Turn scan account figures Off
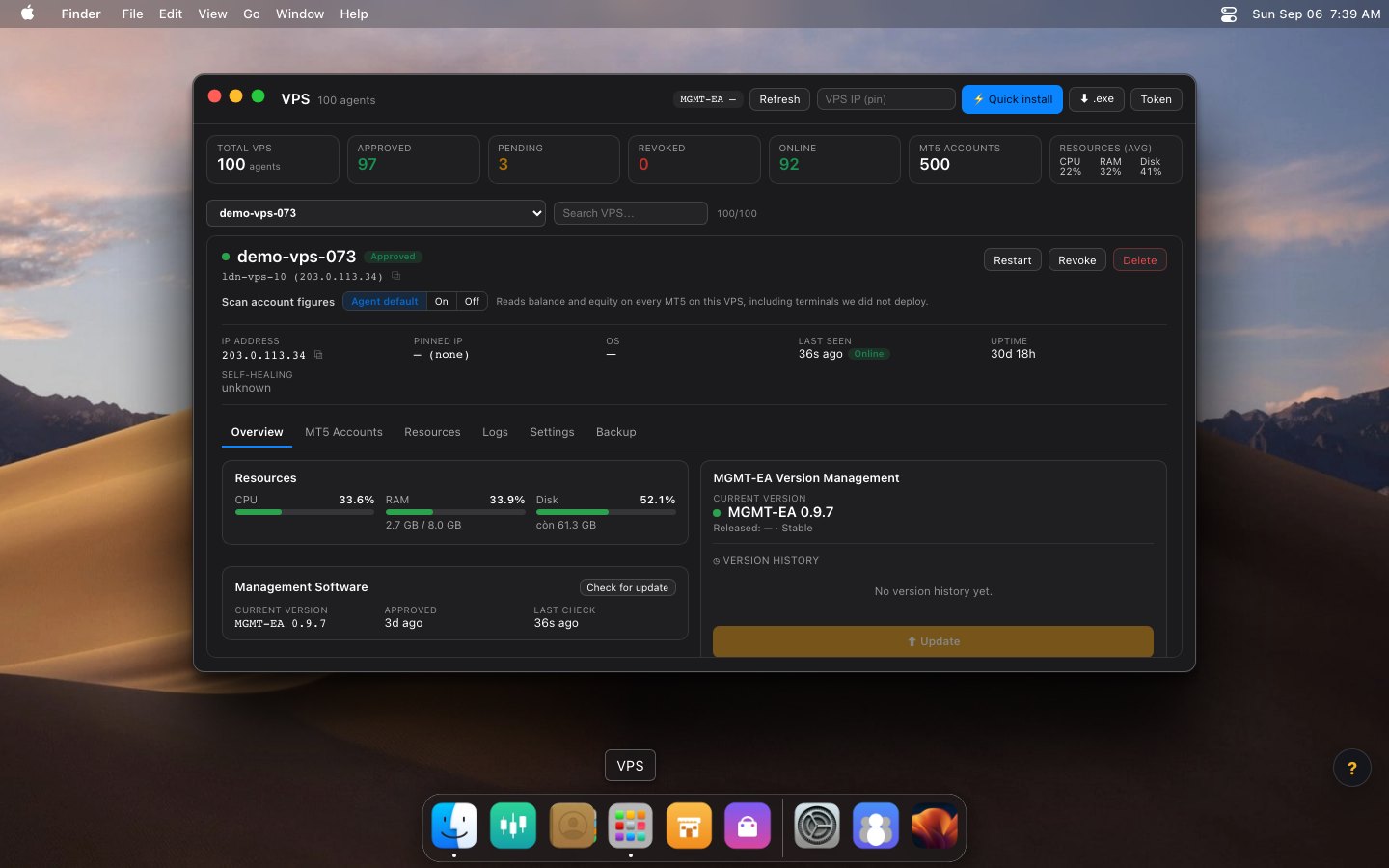 click(472, 301)
